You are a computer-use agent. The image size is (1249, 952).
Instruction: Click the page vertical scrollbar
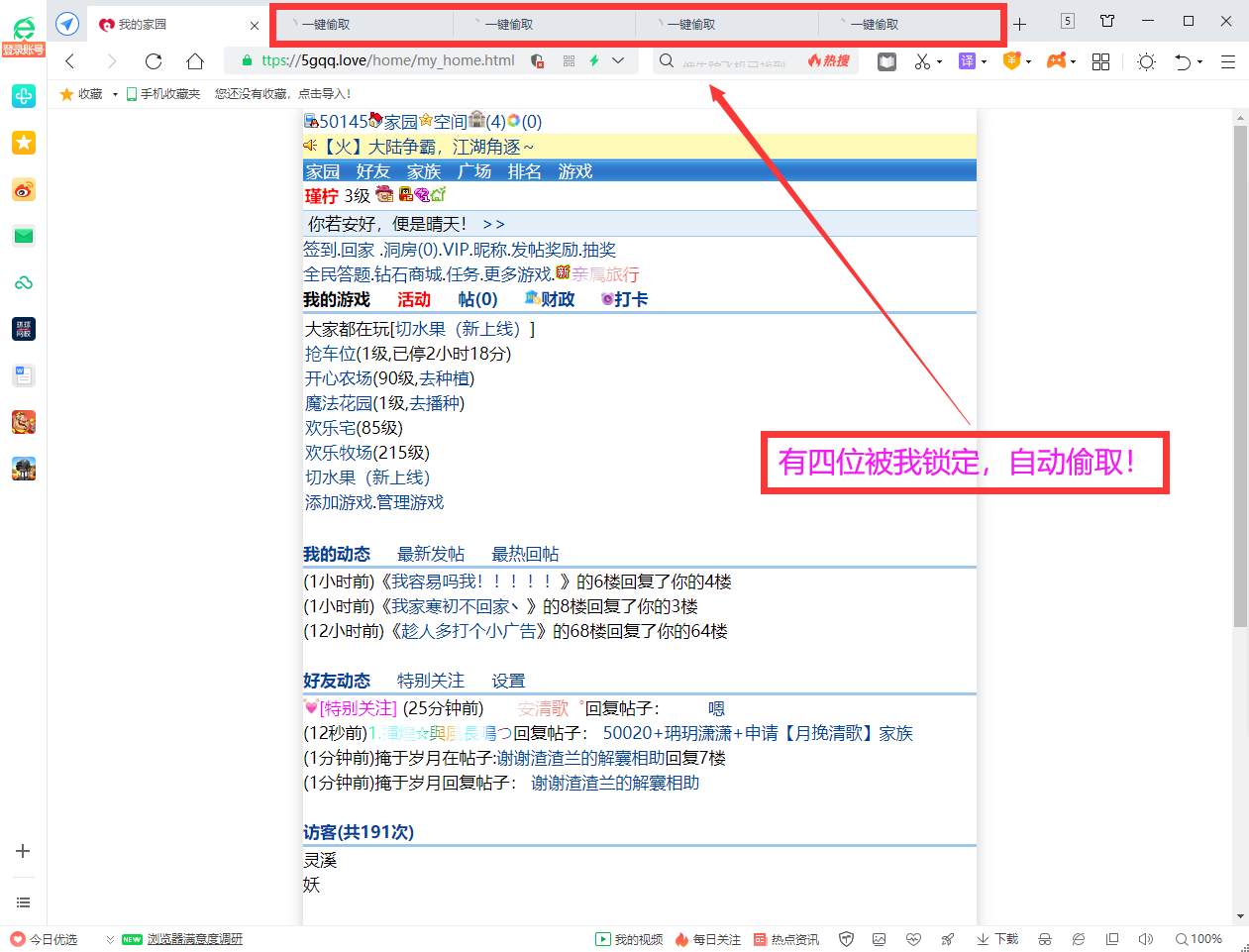(1240, 375)
